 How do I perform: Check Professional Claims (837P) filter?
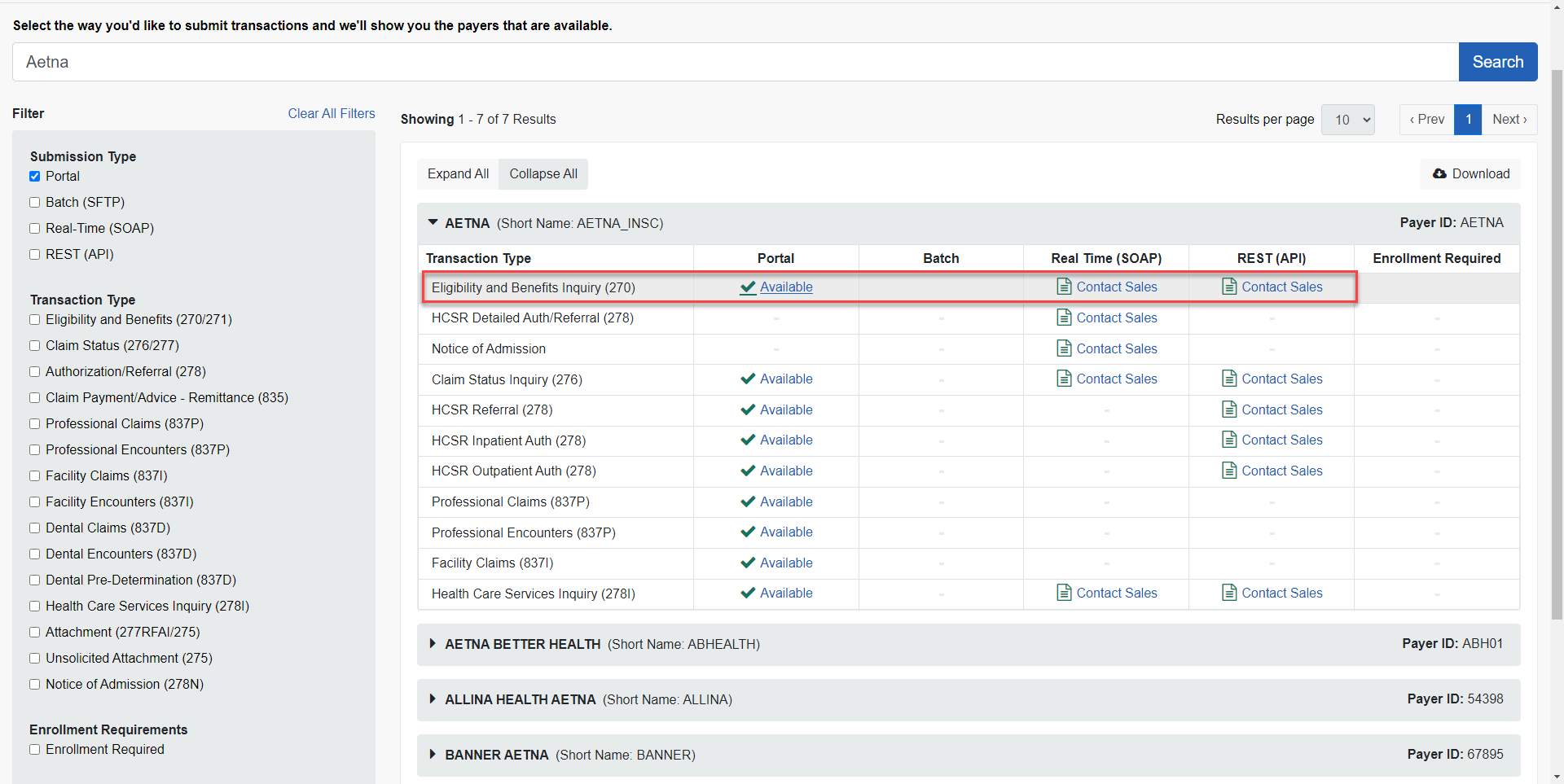35,424
